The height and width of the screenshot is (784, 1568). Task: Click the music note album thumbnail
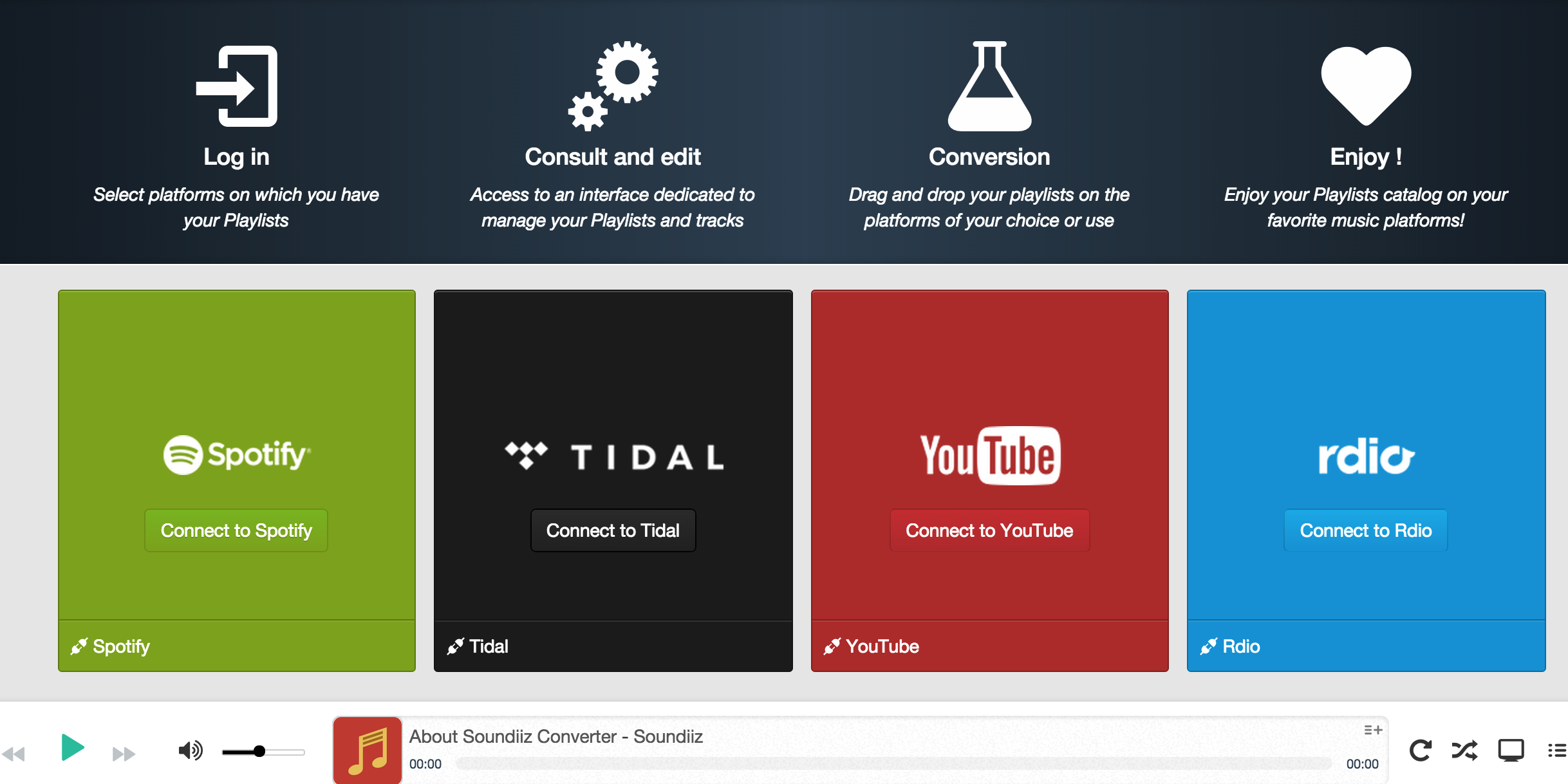click(368, 750)
